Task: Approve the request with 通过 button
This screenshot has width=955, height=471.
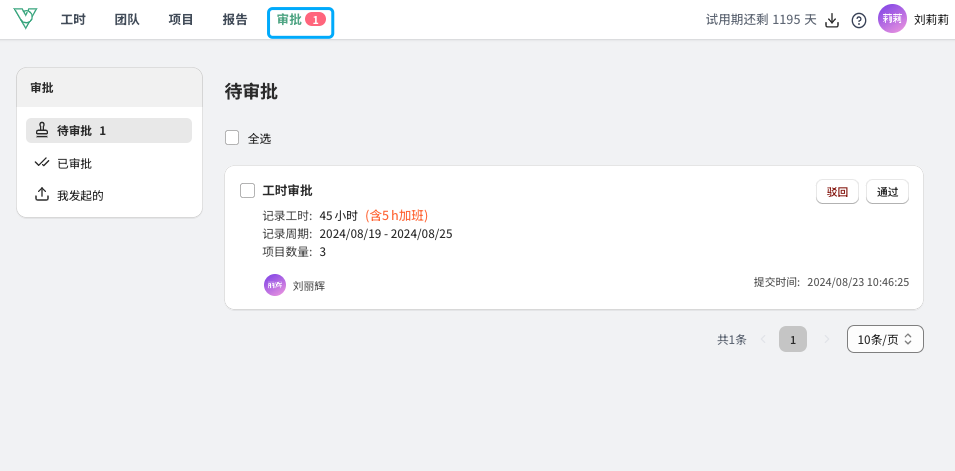Action: [x=887, y=192]
